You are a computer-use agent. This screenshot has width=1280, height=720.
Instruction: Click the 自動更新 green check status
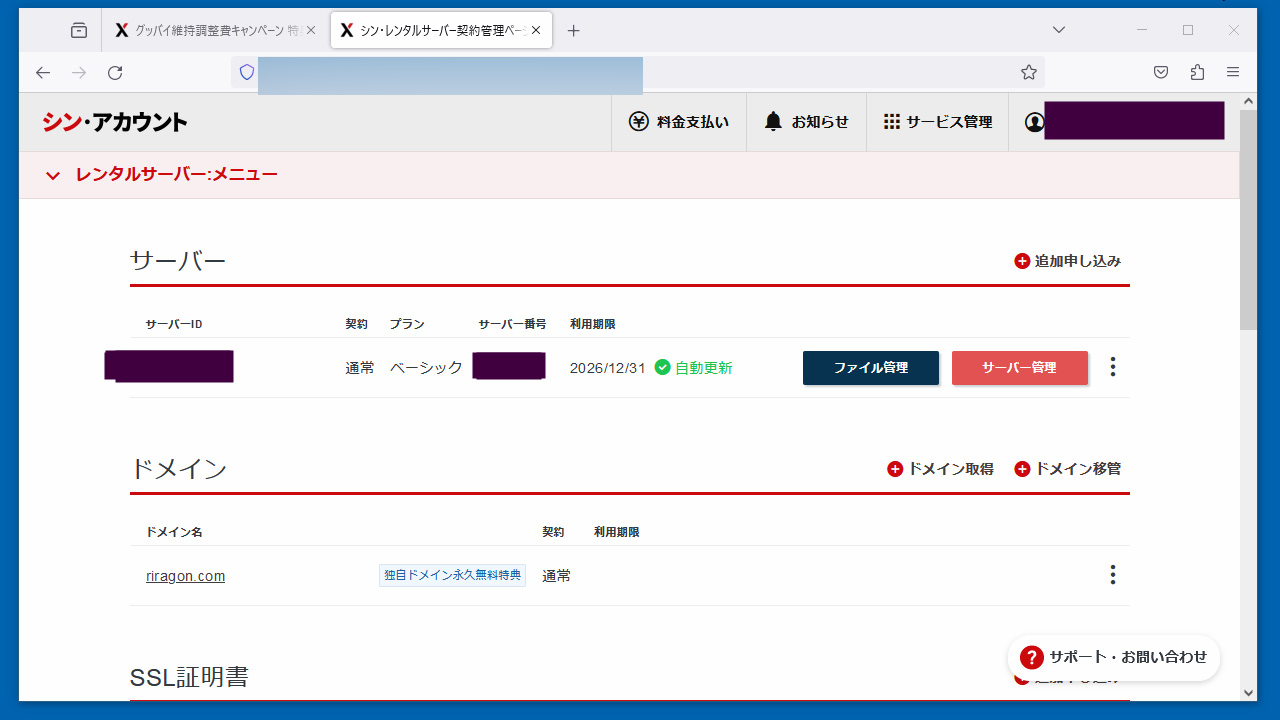[x=693, y=368]
